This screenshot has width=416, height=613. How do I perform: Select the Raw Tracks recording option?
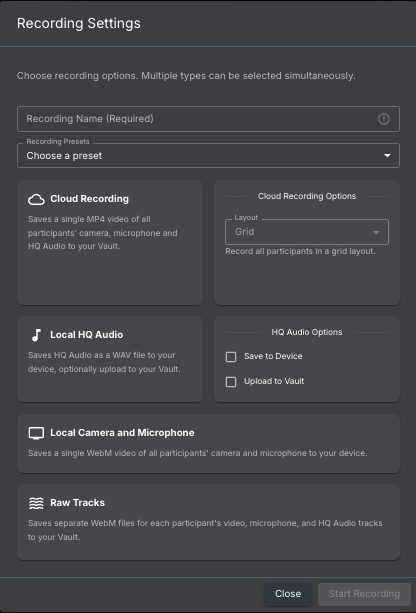click(x=208, y=522)
